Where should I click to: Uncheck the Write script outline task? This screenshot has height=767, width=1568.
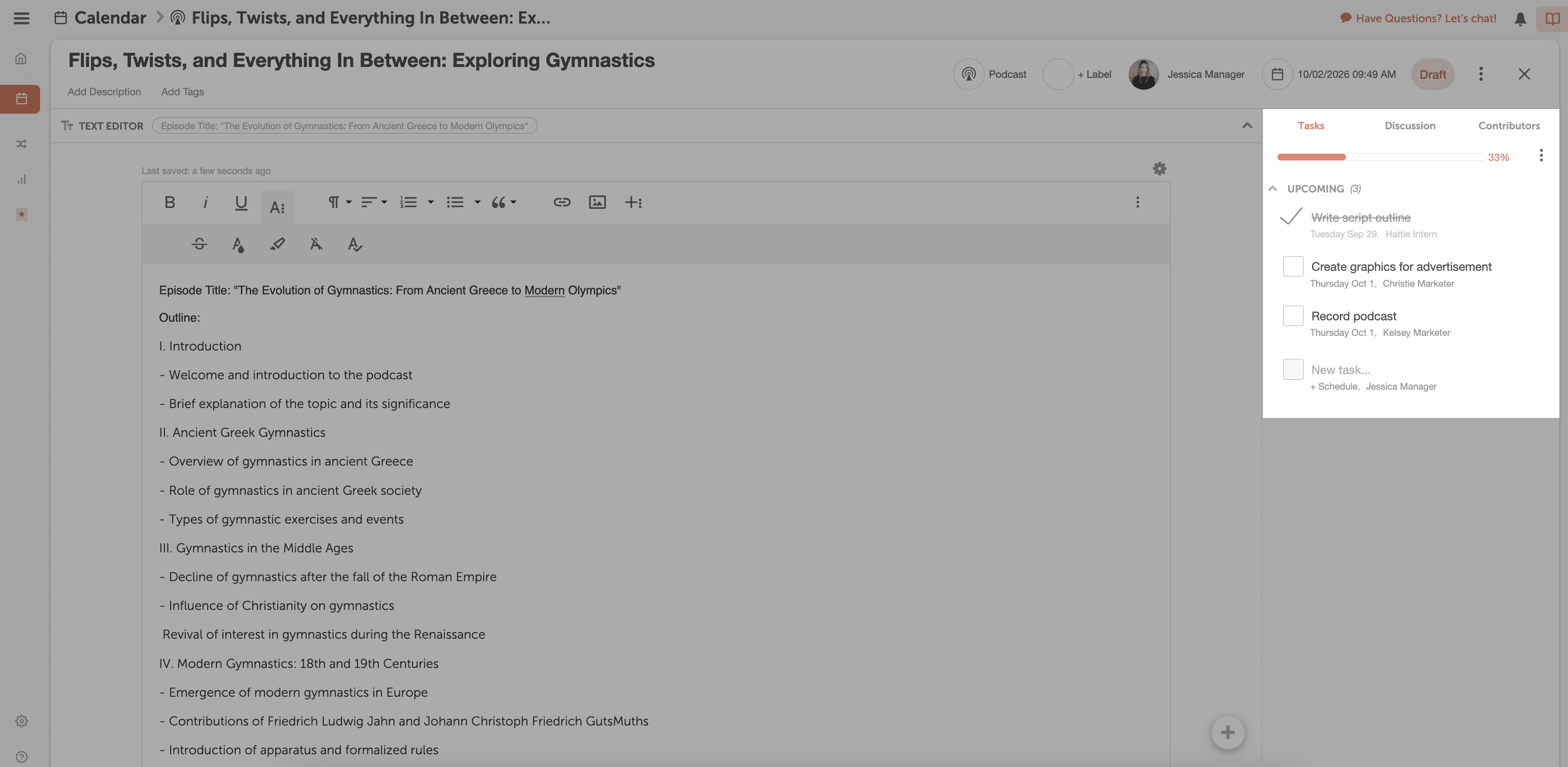click(1291, 217)
